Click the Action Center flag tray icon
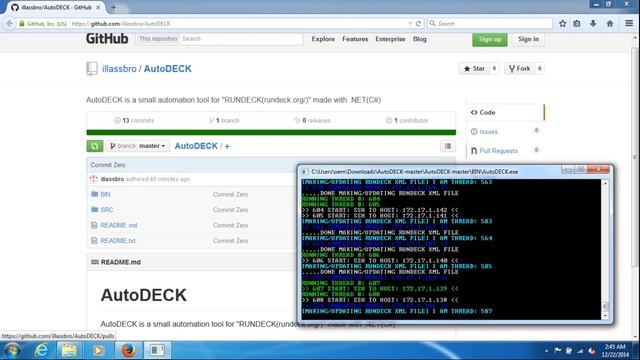The image size is (640, 360). tap(558, 351)
